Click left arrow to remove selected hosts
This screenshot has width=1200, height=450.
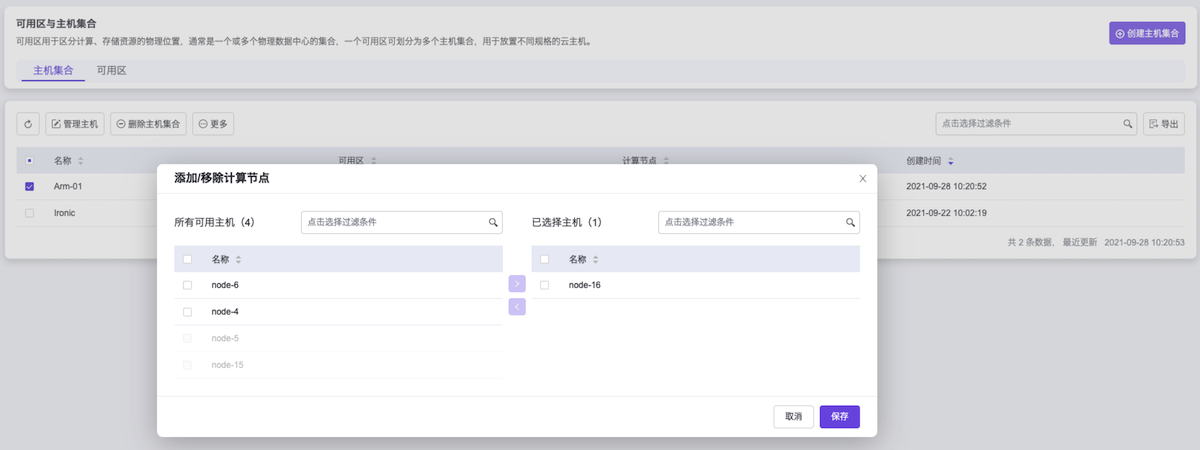tap(517, 307)
